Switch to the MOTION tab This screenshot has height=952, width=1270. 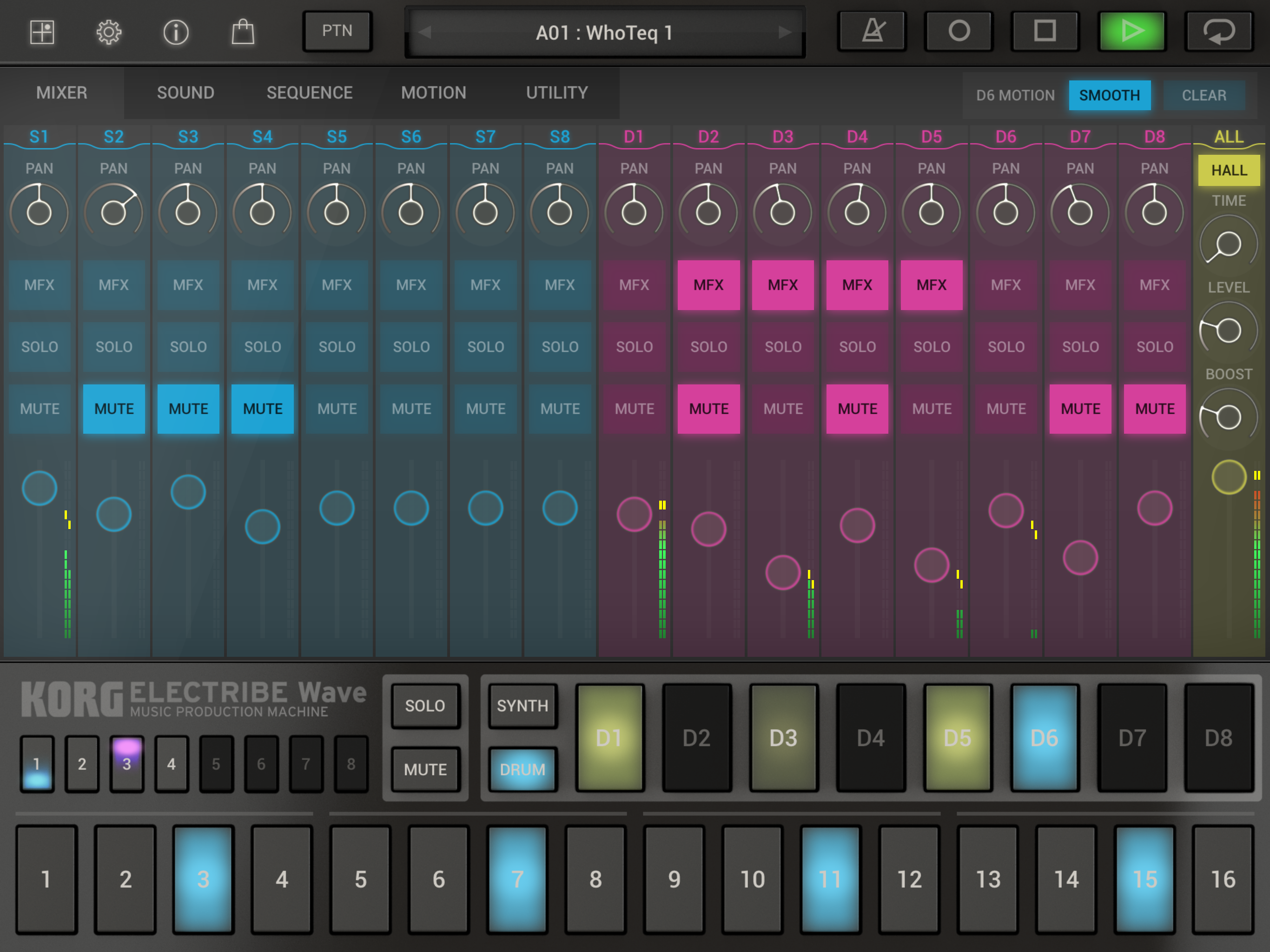pos(433,93)
